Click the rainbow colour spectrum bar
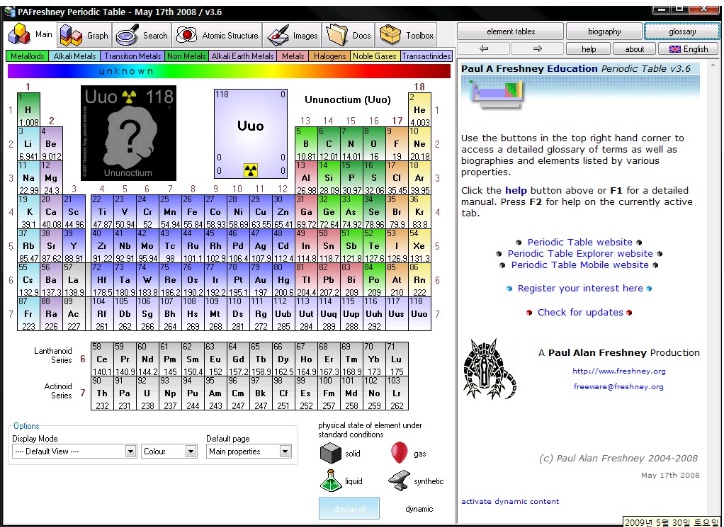Image resolution: width=724 pixels, height=527 pixels. (229, 71)
